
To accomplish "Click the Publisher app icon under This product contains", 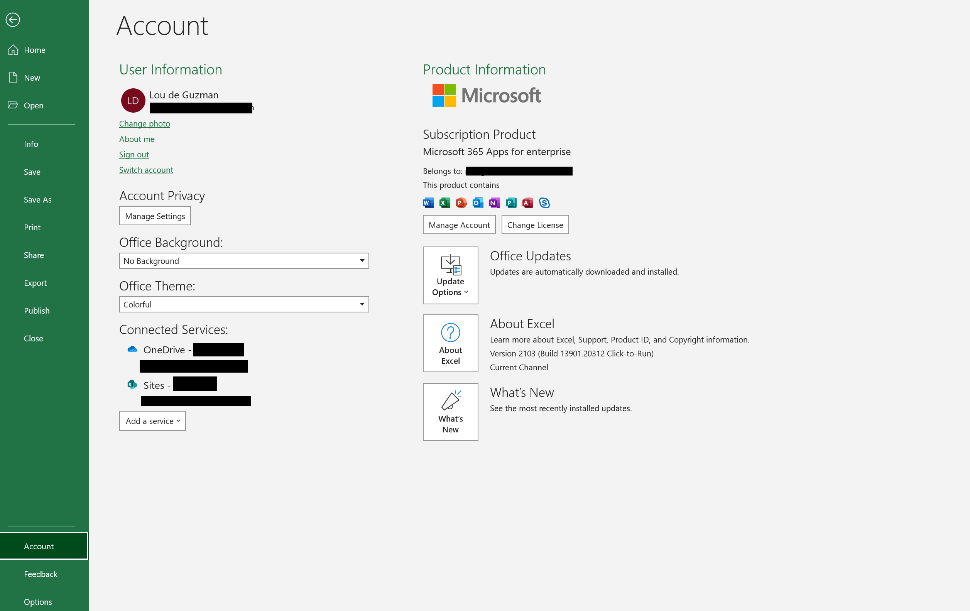I will (511, 203).
